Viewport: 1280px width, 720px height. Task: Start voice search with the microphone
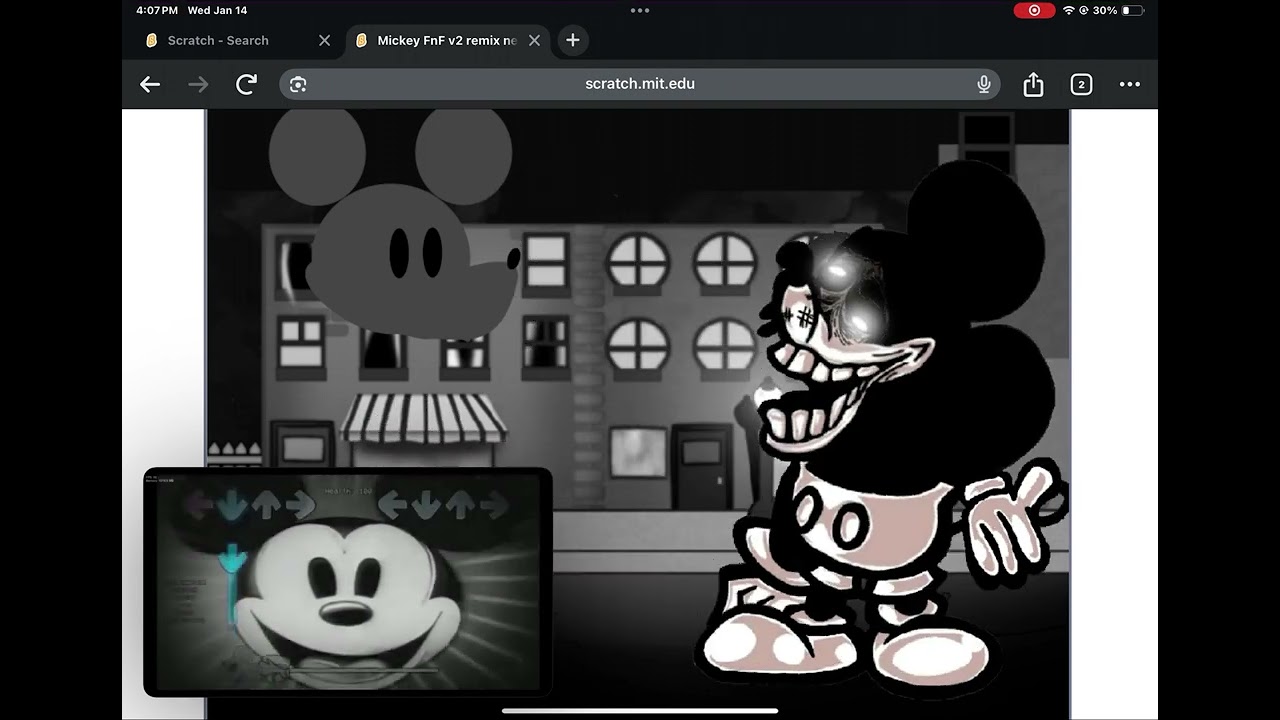point(984,85)
